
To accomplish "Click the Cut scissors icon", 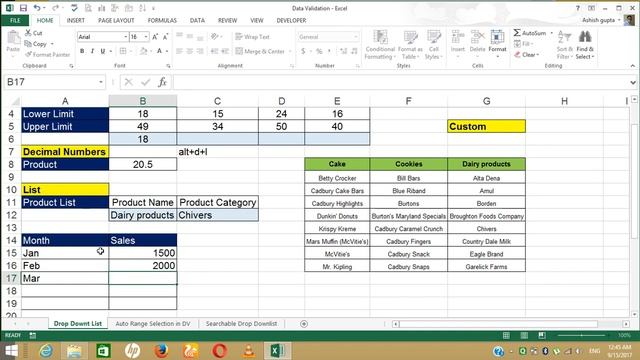I will (x=28, y=33).
